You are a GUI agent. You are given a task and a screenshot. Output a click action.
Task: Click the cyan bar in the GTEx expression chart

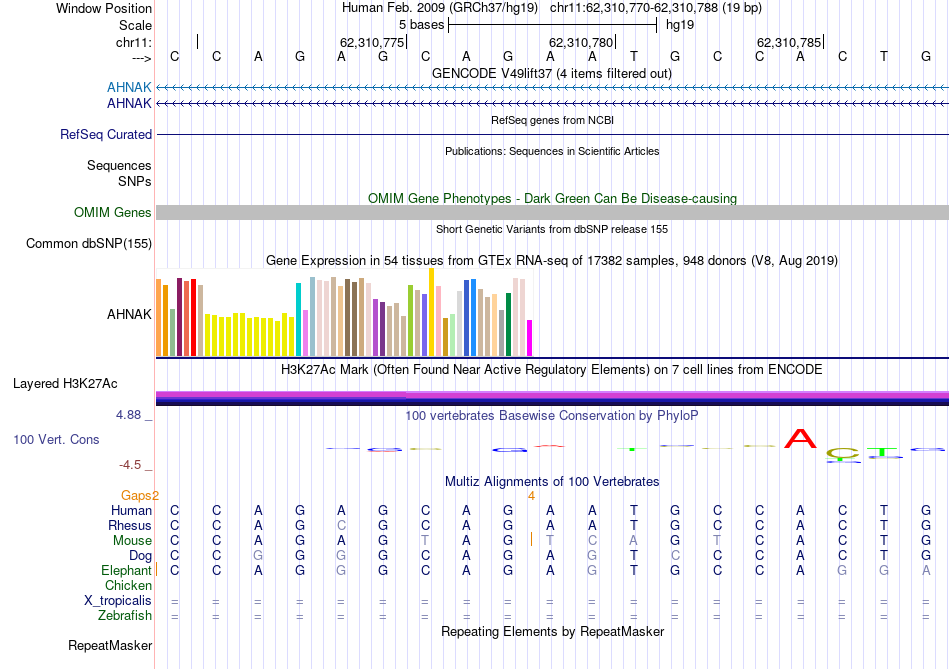click(299, 319)
